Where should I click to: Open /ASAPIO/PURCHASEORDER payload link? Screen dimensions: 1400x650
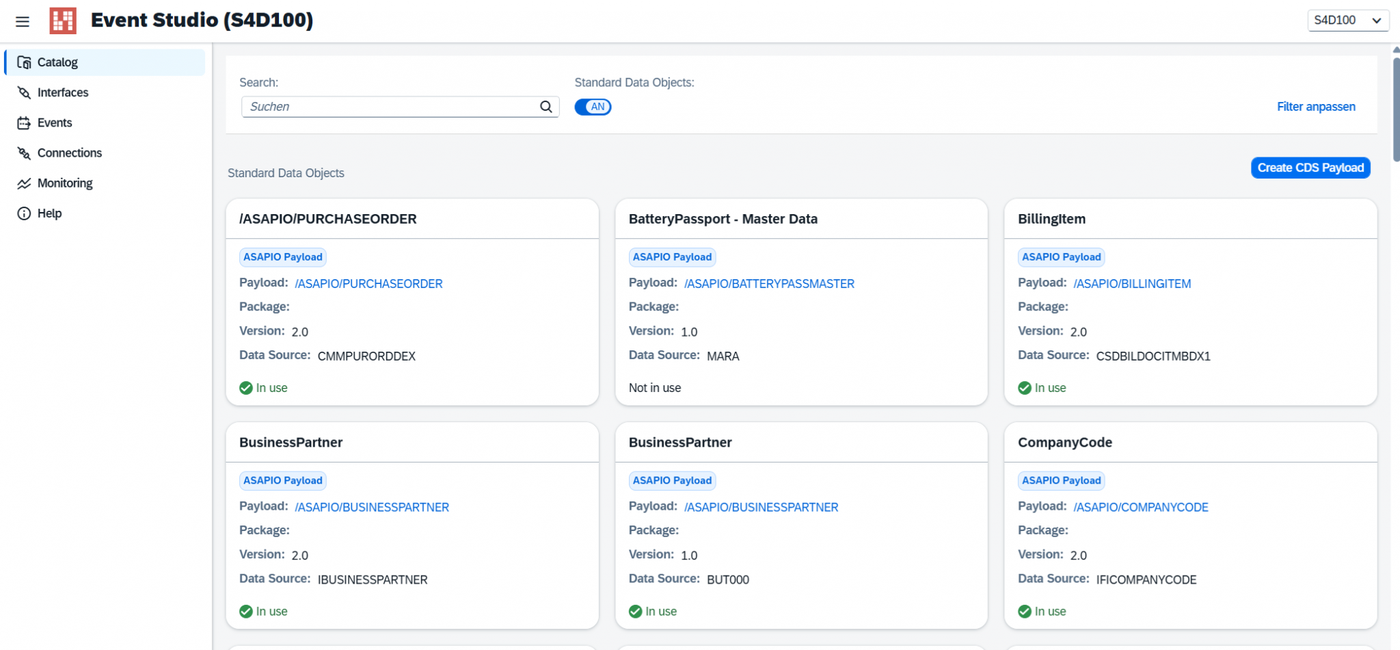coord(369,284)
